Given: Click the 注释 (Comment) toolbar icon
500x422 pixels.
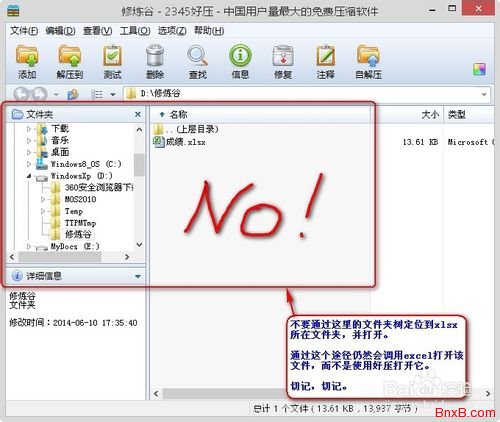Looking at the screenshot, I should tap(326, 55).
